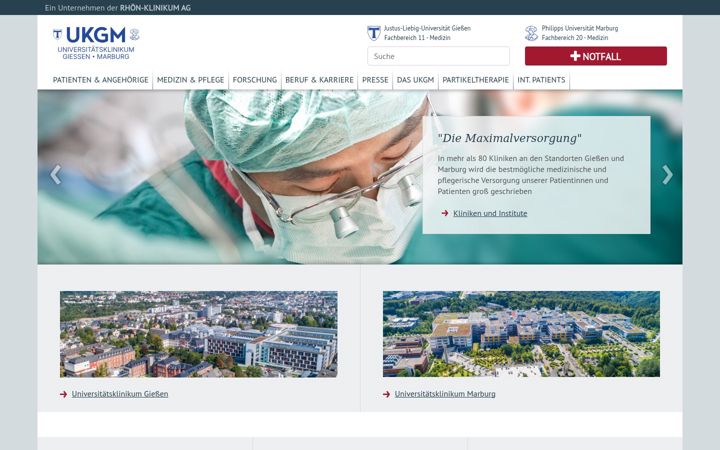Open the Patienten & Angehörige menu

(101, 80)
